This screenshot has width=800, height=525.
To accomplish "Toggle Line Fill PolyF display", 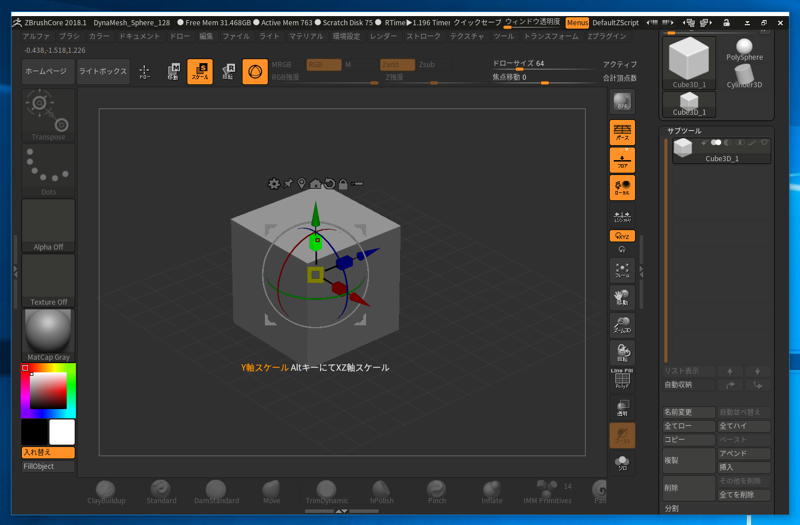I will 622,378.
